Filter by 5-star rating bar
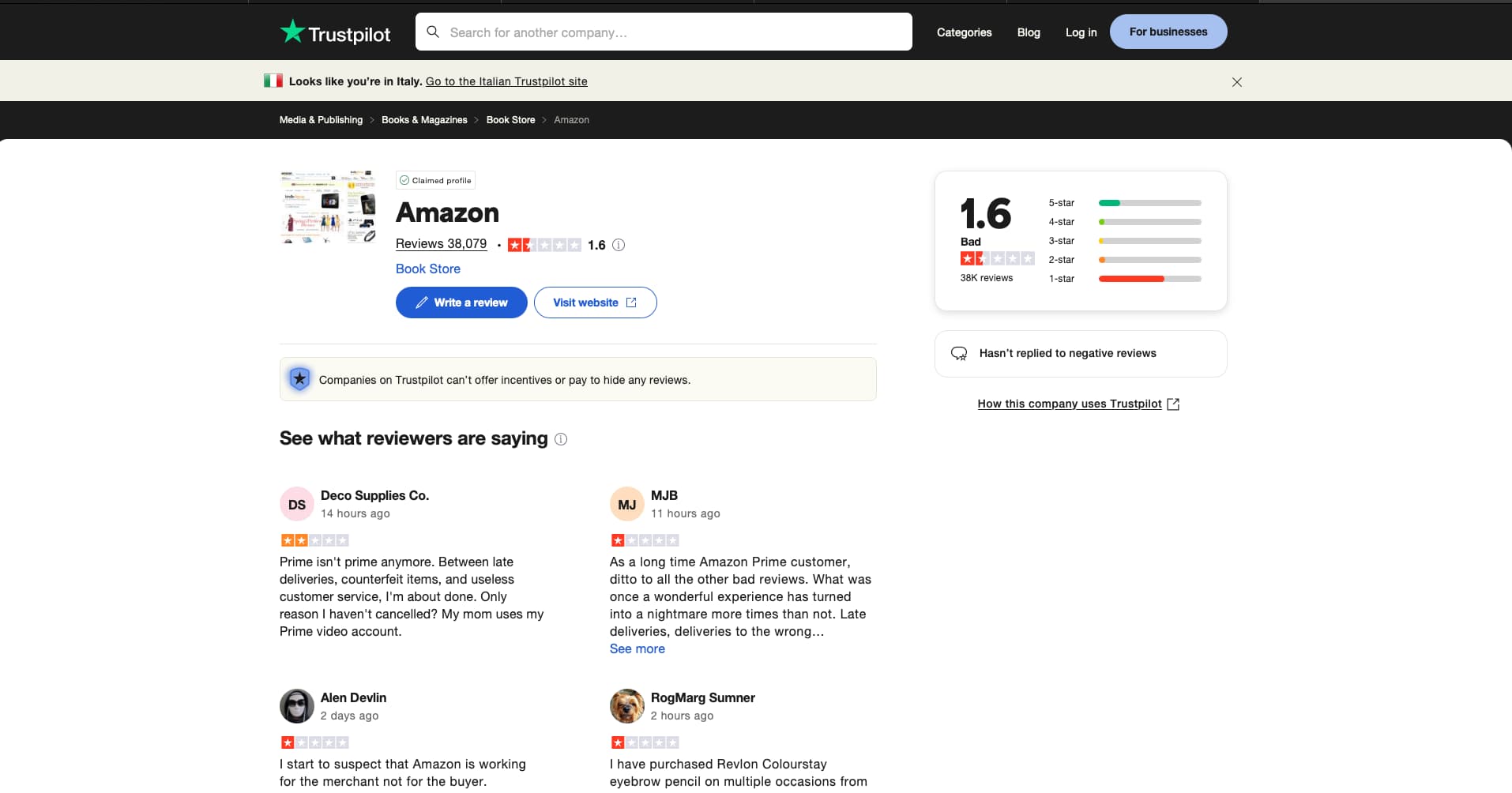This screenshot has height=793, width=1512. (1125, 203)
